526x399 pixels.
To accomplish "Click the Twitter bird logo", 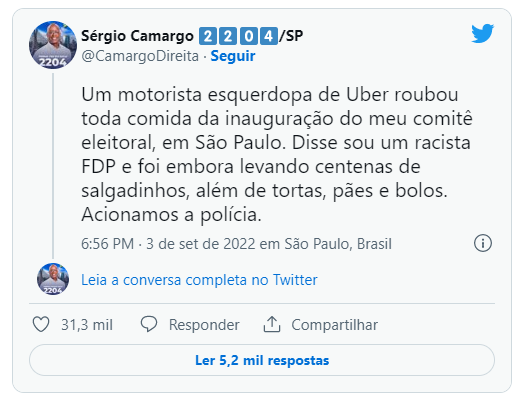I will point(482,33).
